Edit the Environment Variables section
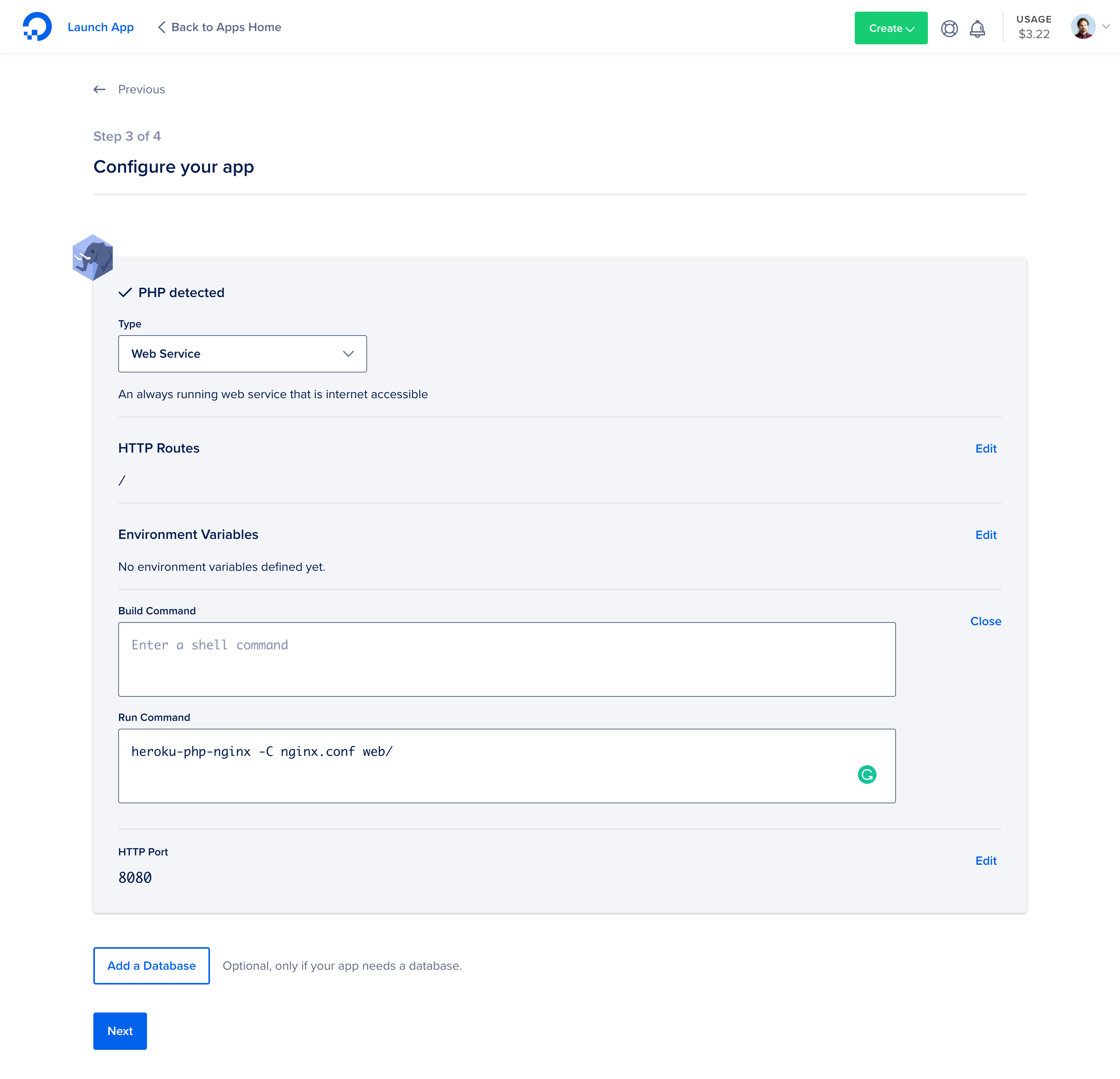Image resolution: width=1120 pixels, height=1079 pixels. coord(985,535)
